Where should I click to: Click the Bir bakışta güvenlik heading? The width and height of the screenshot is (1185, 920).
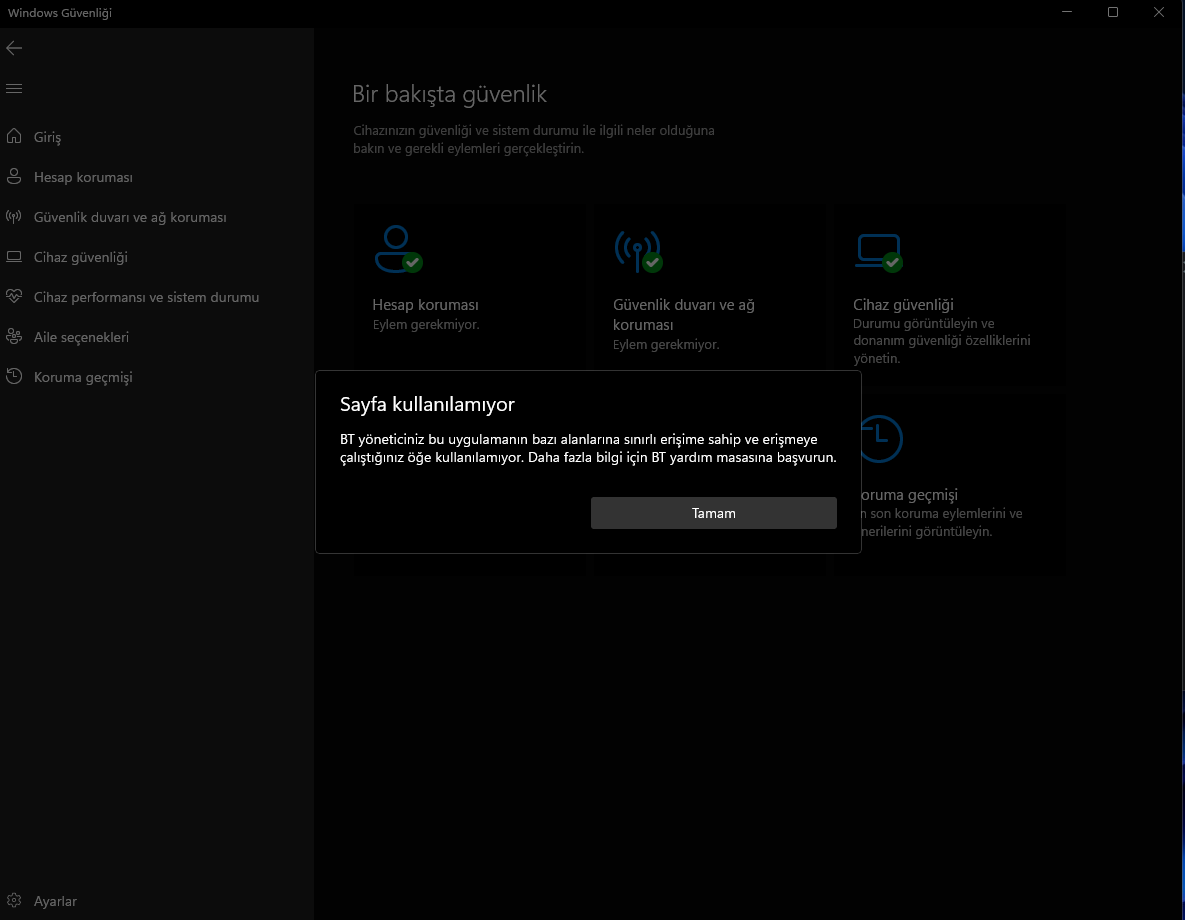450,94
